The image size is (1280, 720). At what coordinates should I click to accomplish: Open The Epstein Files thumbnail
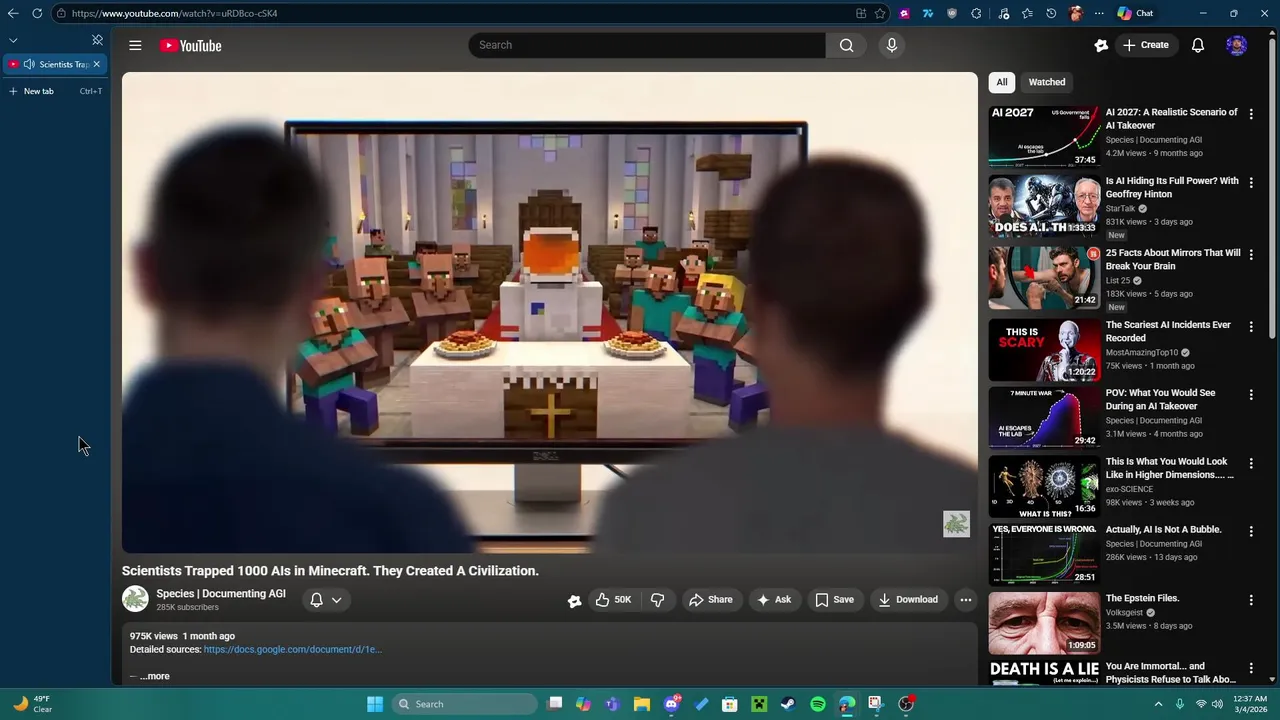coord(1043,622)
